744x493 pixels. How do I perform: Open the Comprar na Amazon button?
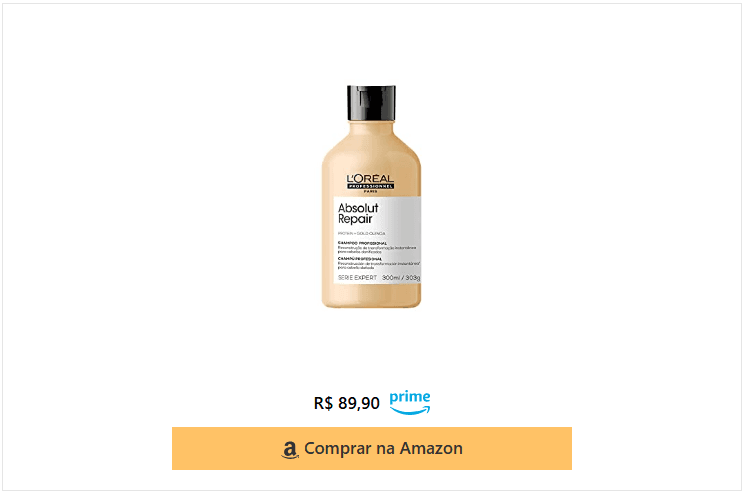(x=372, y=448)
